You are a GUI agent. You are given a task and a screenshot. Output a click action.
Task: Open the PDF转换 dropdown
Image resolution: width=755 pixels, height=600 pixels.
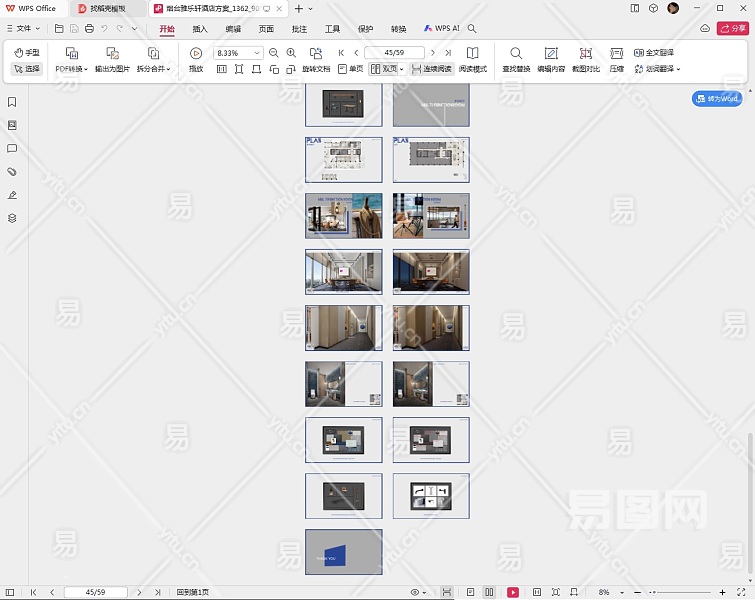71,69
